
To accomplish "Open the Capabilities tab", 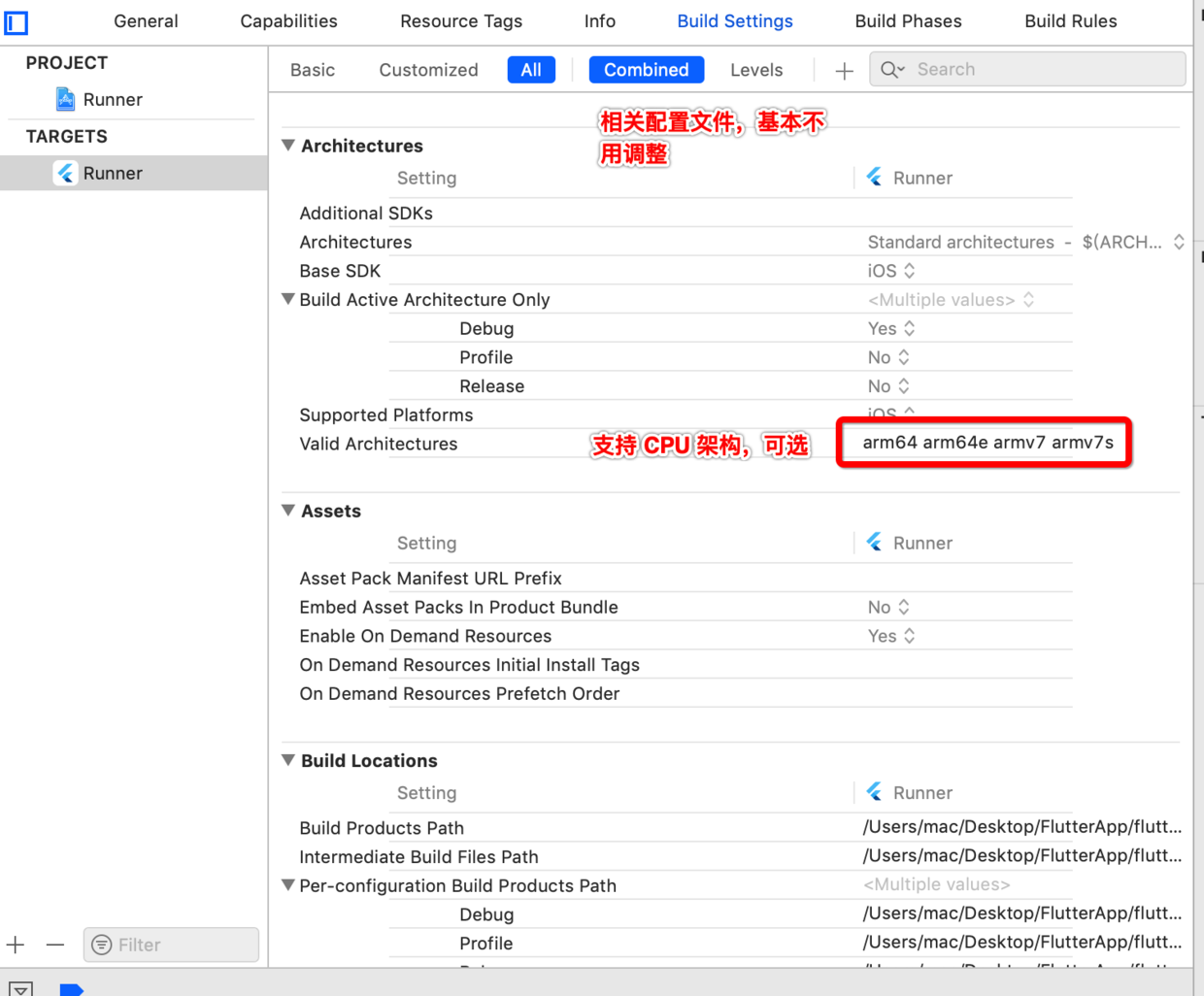I will (x=288, y=21).
